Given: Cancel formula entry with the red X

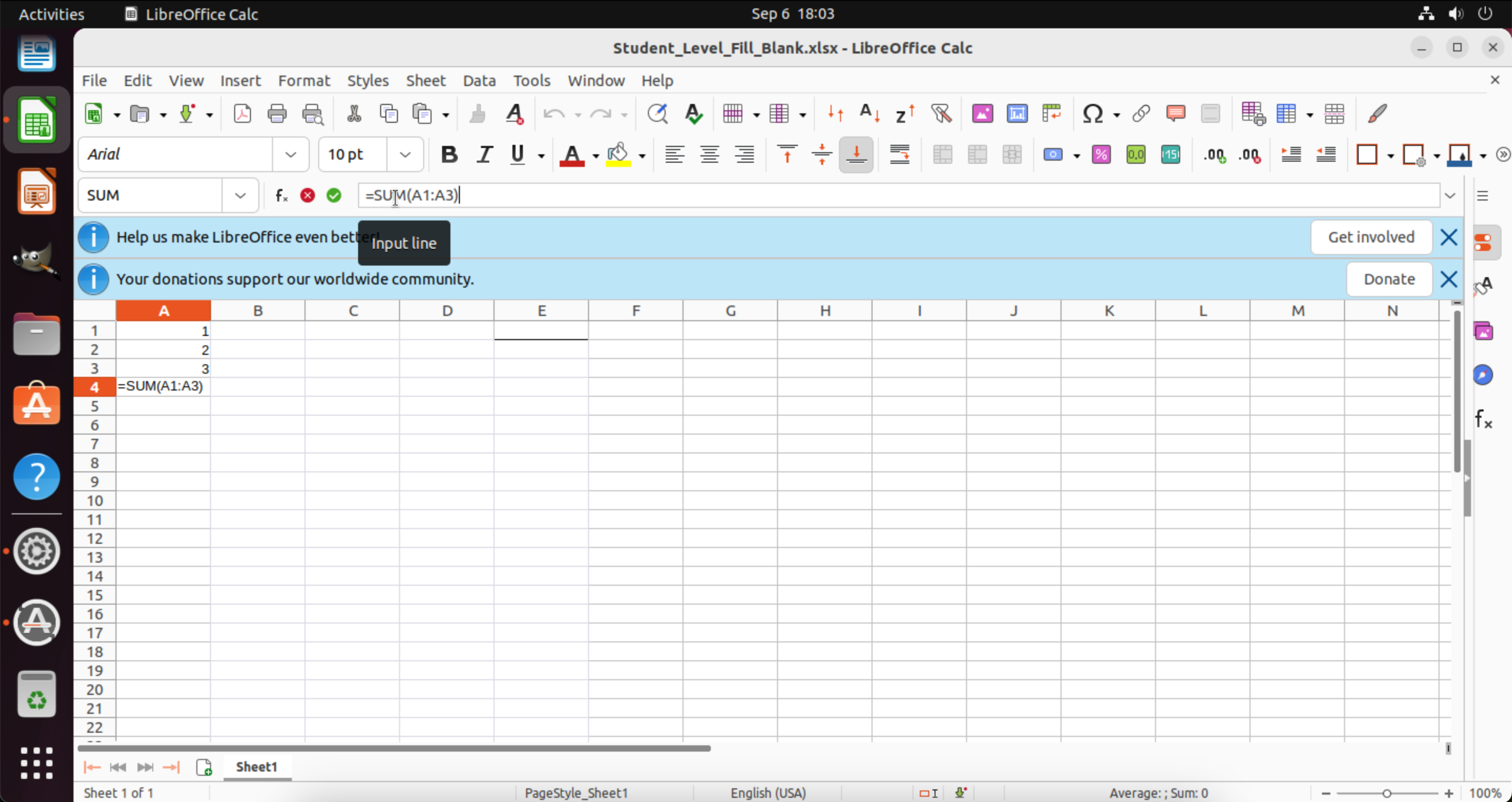Looking at the screenshot, I should (x=308, y=195).
